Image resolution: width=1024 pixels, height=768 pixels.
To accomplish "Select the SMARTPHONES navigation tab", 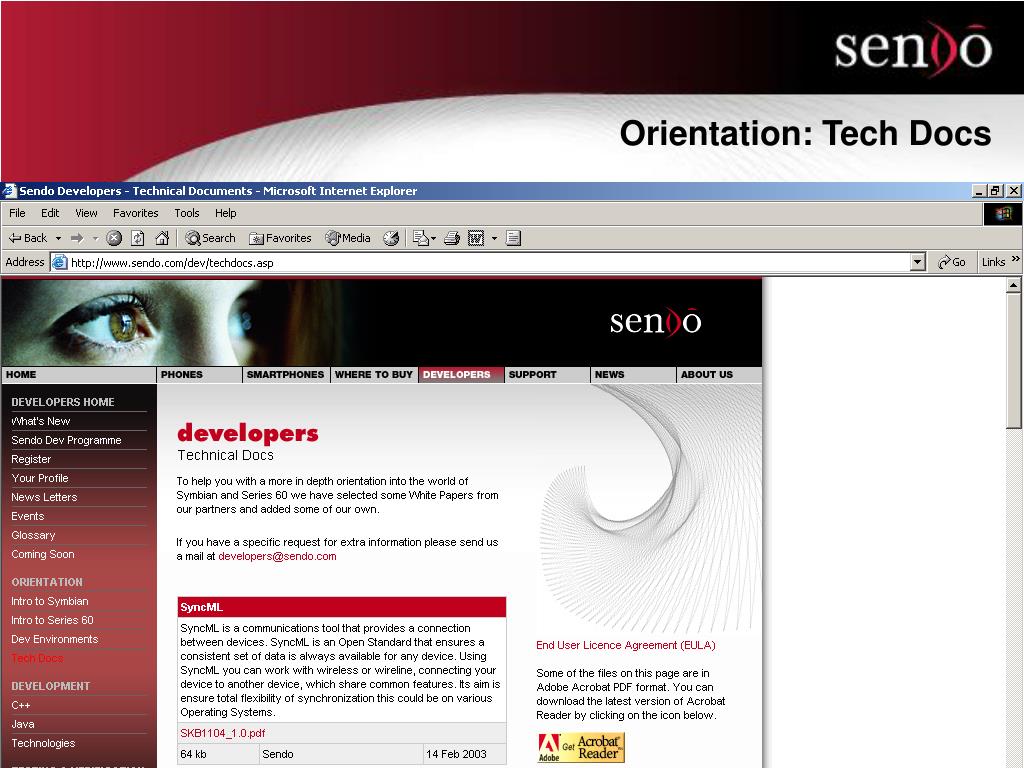I will click(x=285, y=375).
